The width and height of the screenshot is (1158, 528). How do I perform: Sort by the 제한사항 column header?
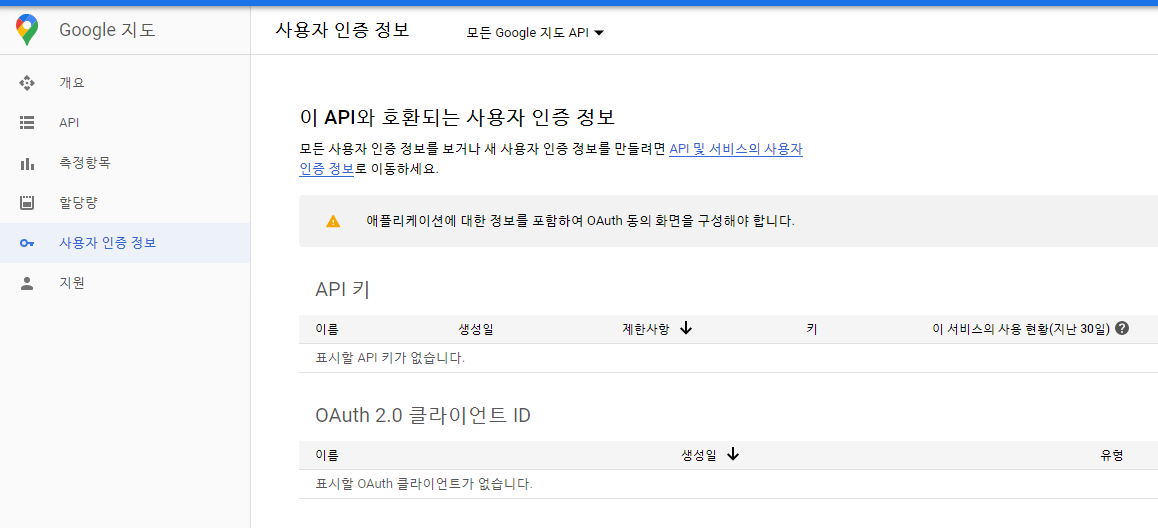tap(646, 329)
